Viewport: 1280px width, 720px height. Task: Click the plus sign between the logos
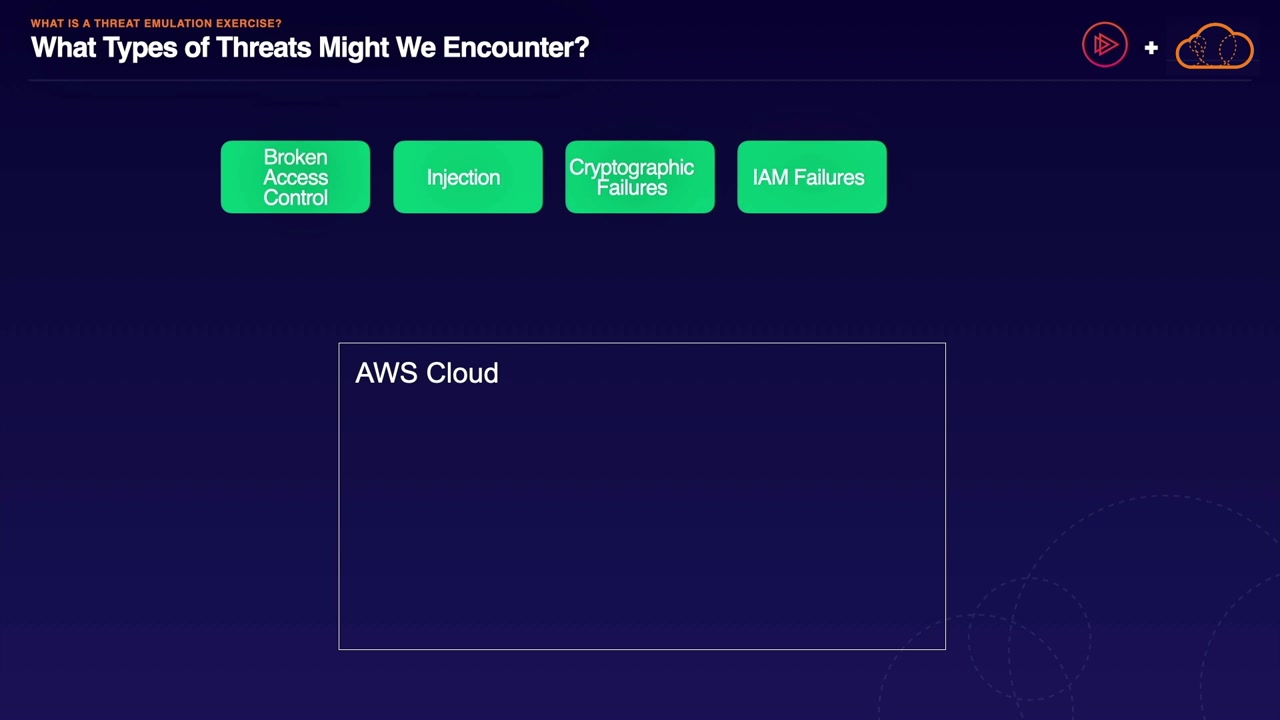click(x=1151, y=47)
